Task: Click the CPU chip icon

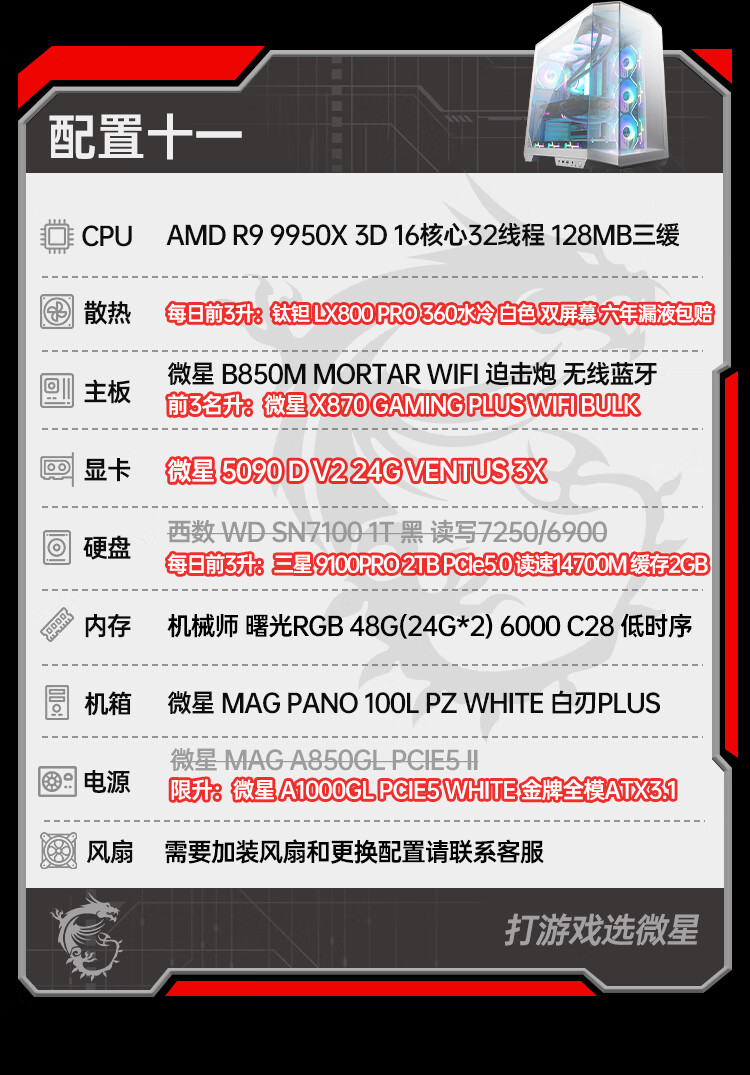Action: click(x=57, y=237)
